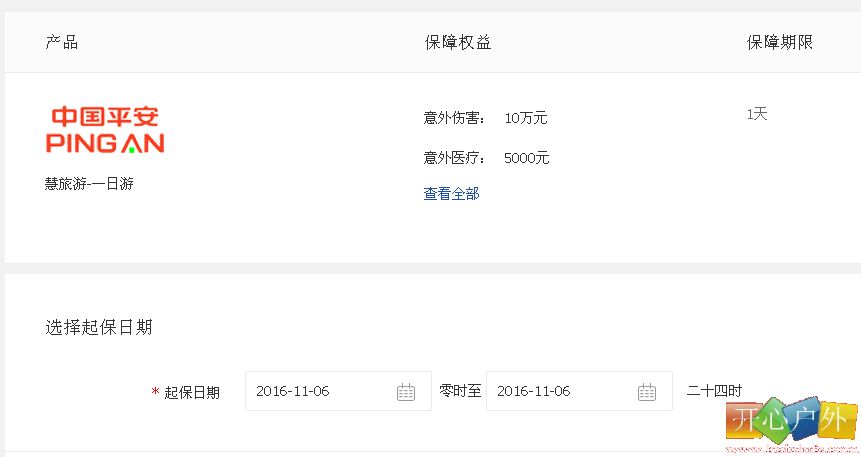Click the 10万元 coverage amount
861x457 pixels.
coord(526,118)
